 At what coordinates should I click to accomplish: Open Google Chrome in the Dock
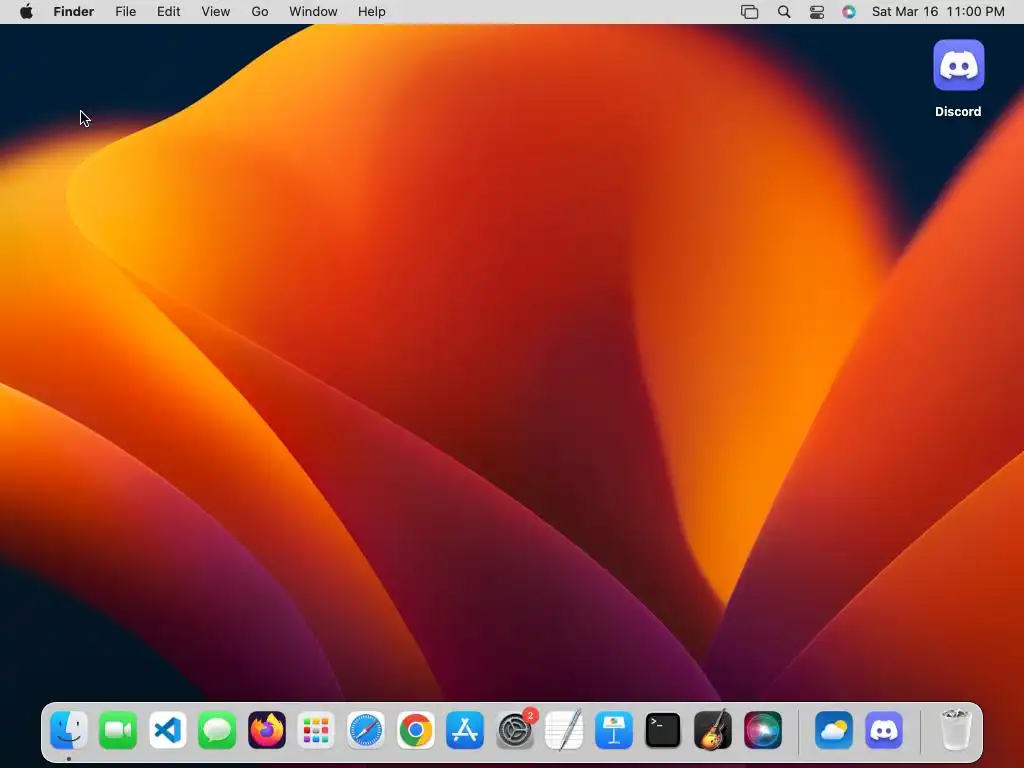pyautogui.click(x=415, y=729)
